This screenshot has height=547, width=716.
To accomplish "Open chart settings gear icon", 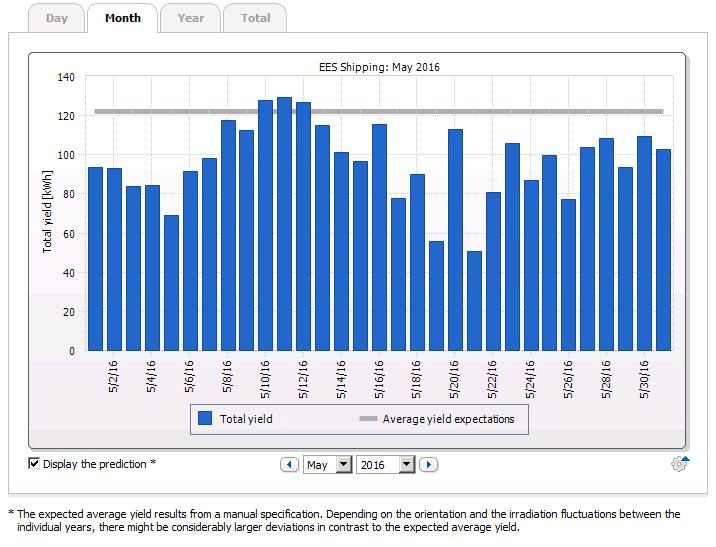I will (x=679, y=464).
